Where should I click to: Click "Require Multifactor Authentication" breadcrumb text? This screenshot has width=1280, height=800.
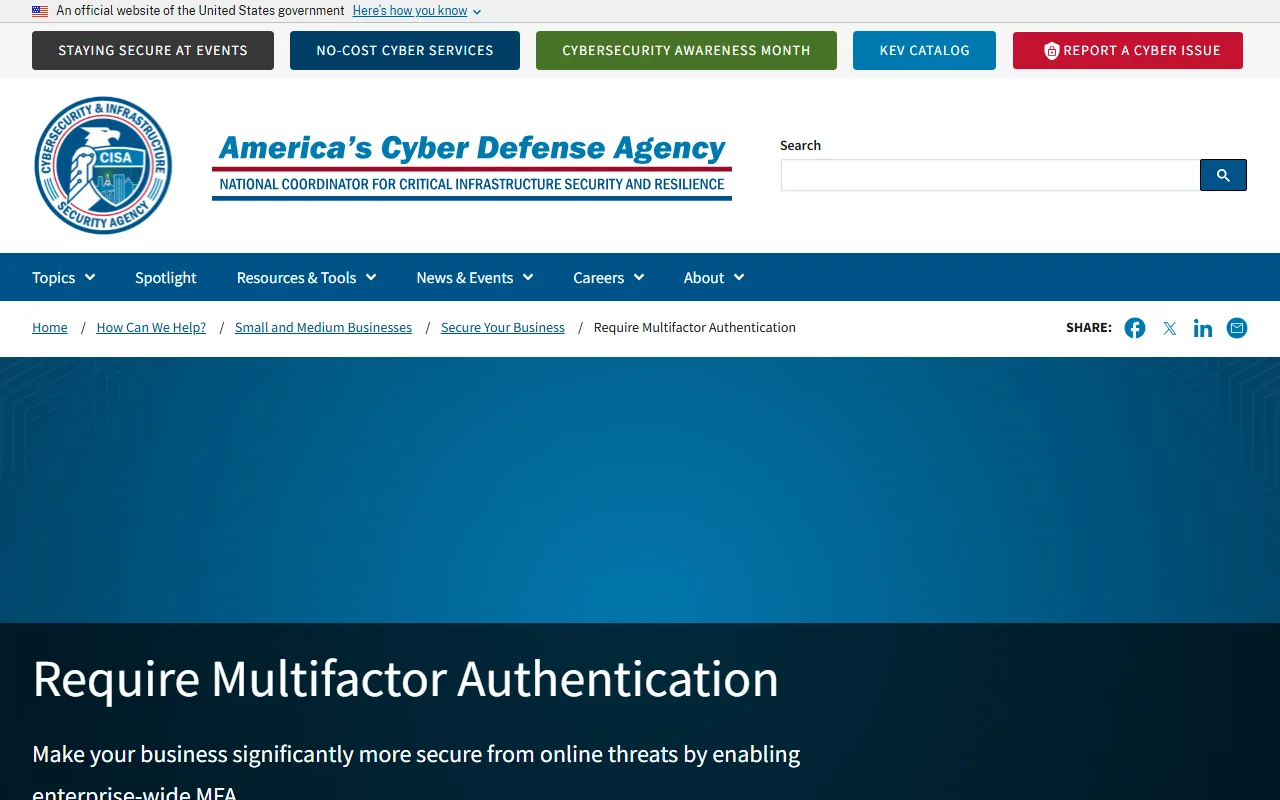coord(695,328)
